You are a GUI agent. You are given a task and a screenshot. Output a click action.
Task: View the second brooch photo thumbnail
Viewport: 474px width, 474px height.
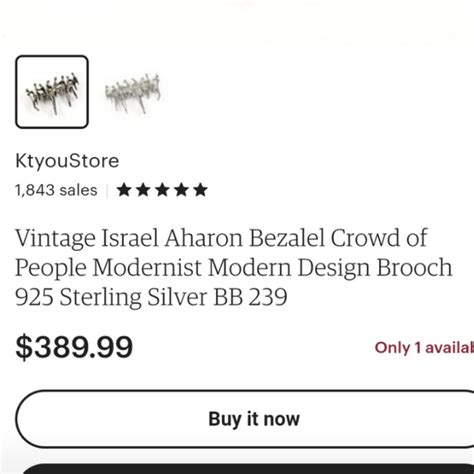pos(133,93)
